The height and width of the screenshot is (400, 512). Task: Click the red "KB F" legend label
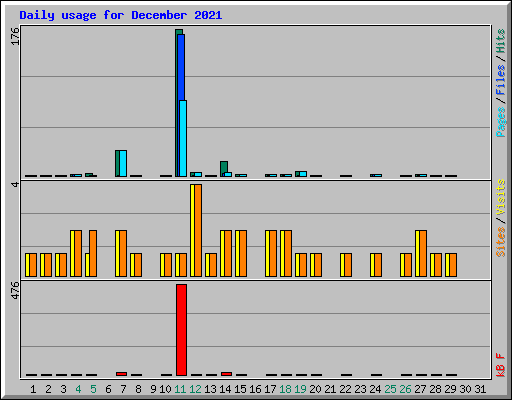coord(500,365)
